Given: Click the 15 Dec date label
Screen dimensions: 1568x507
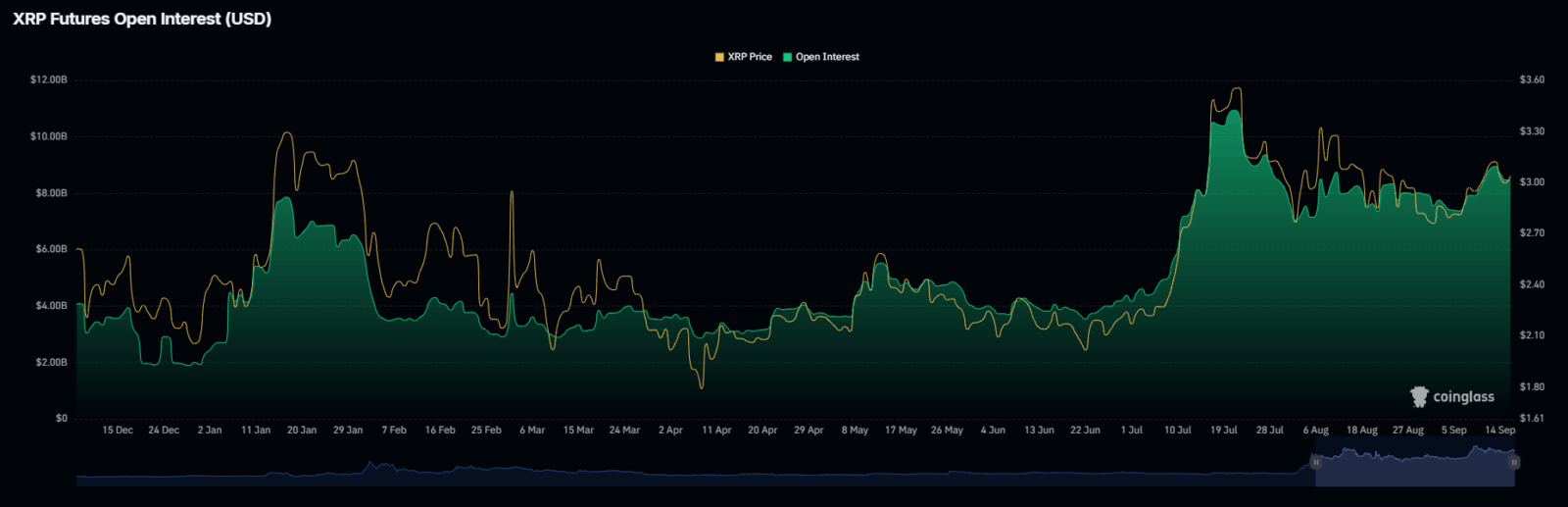Looking at the screenshot, I should (118, 431).
